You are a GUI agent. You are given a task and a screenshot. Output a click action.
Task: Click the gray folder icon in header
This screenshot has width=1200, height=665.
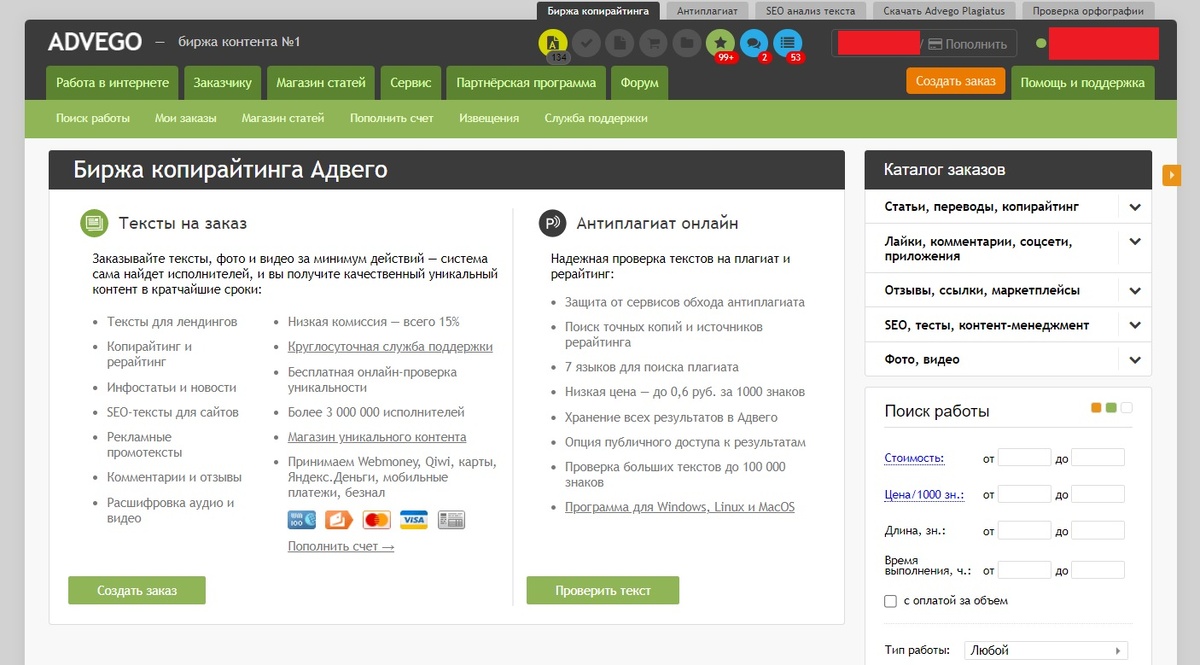686,43
